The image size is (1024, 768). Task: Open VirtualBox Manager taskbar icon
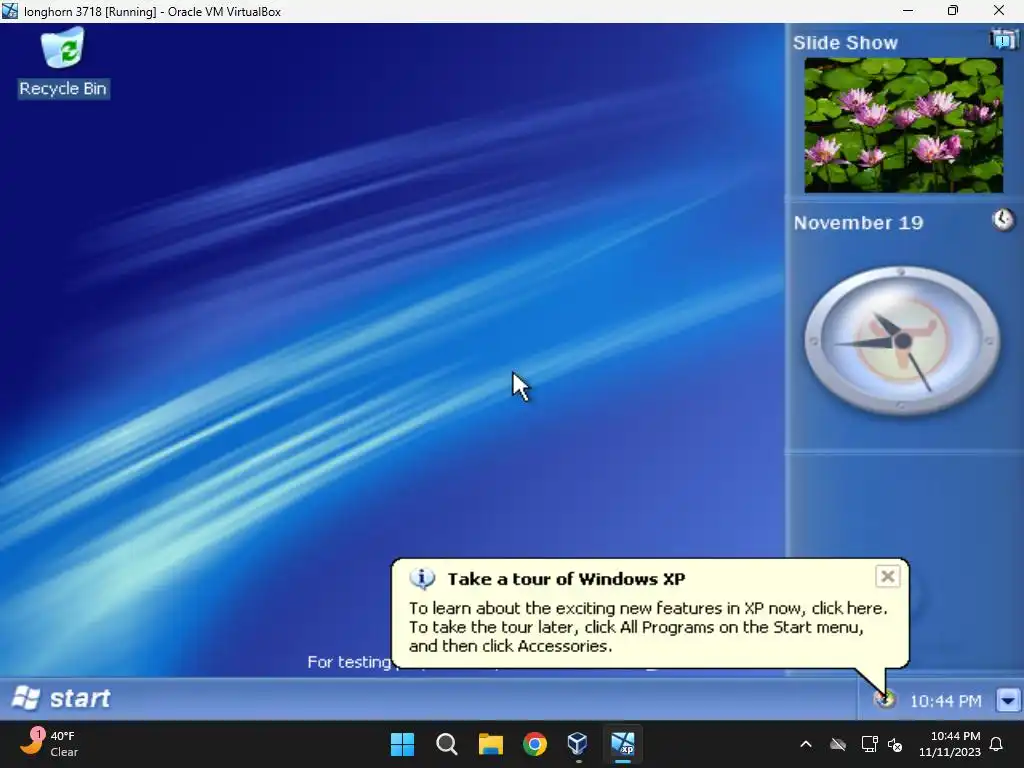click(x=578, y=744)
